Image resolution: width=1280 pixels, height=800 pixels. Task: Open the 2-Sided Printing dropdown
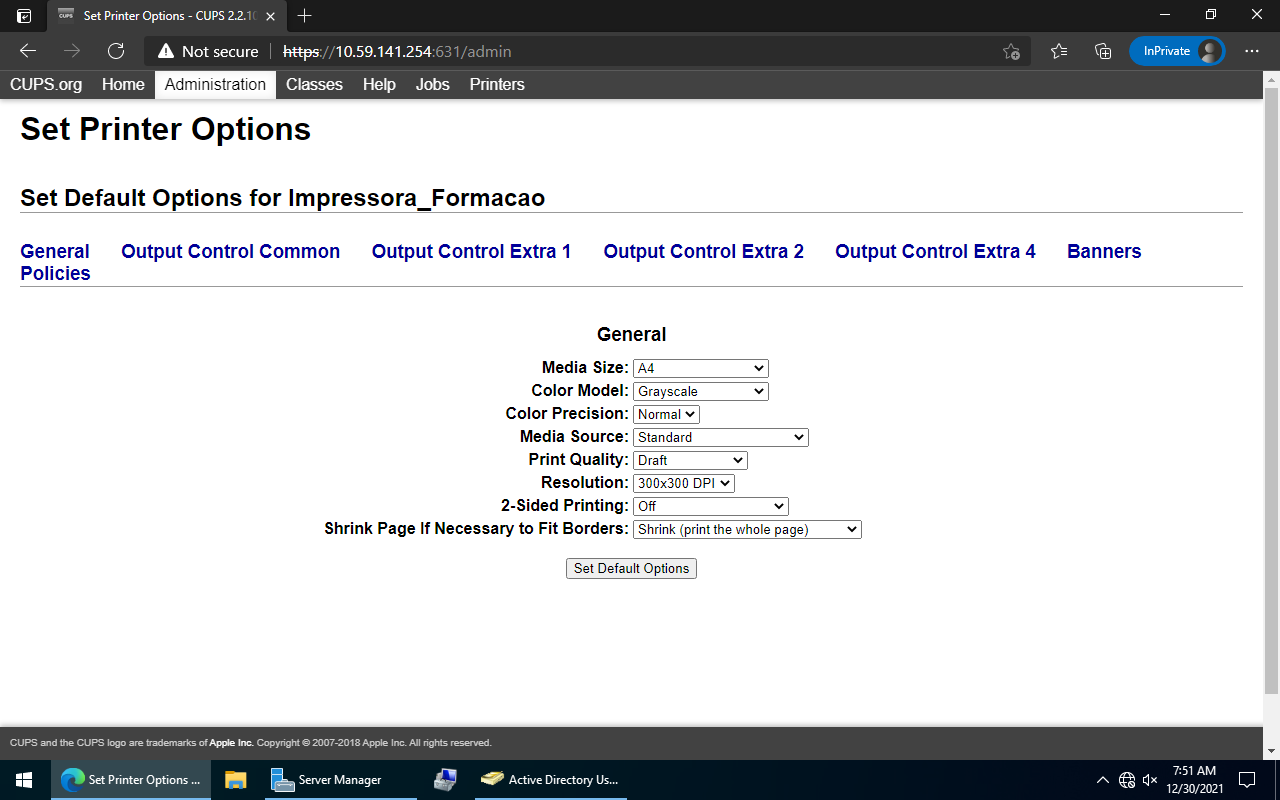point(710,506)
